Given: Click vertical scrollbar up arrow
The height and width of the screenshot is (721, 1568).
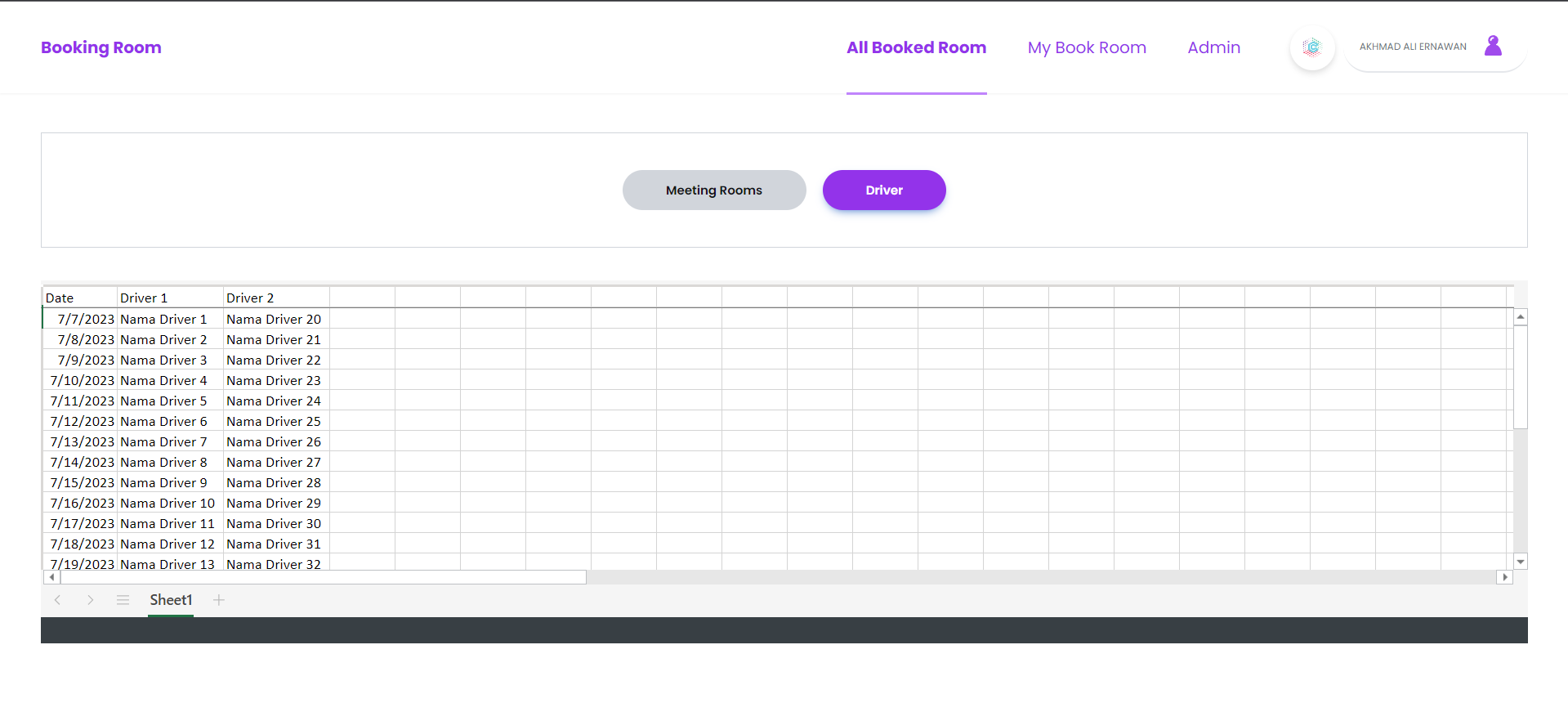Looking at the screenshot, I should pyautogui.click(x=1521, y=316).
